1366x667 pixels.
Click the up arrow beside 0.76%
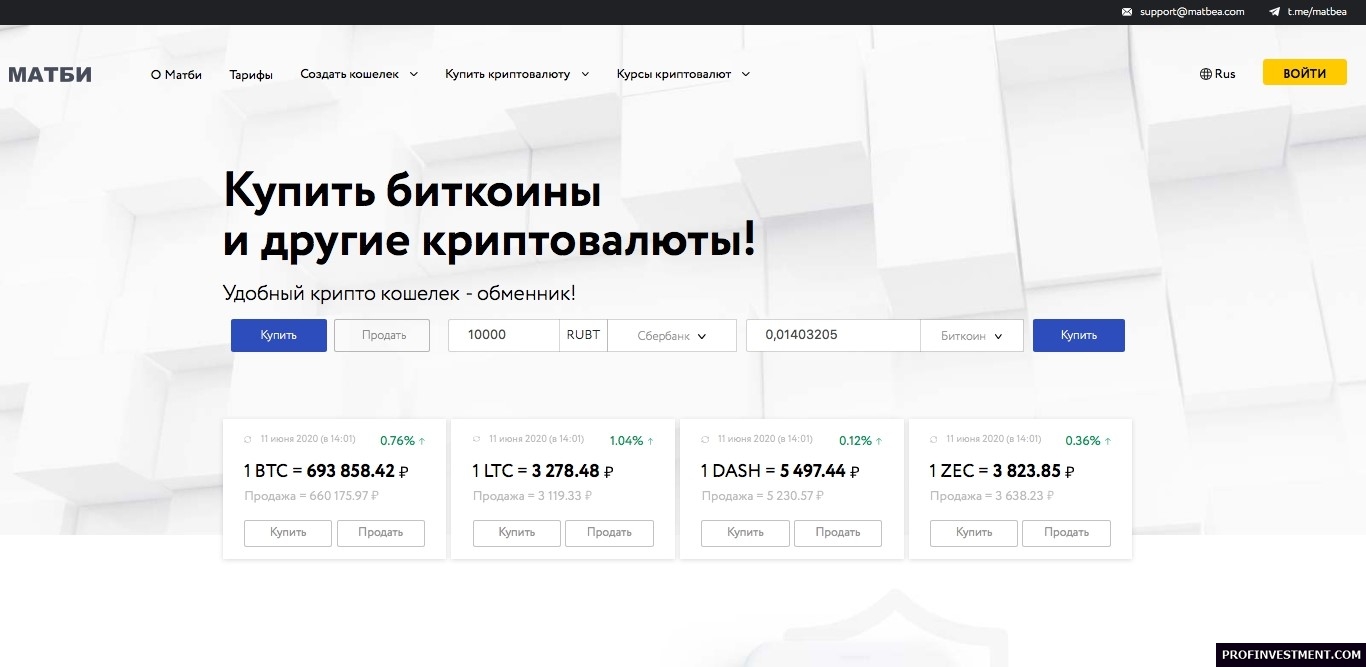click(422, 440)
